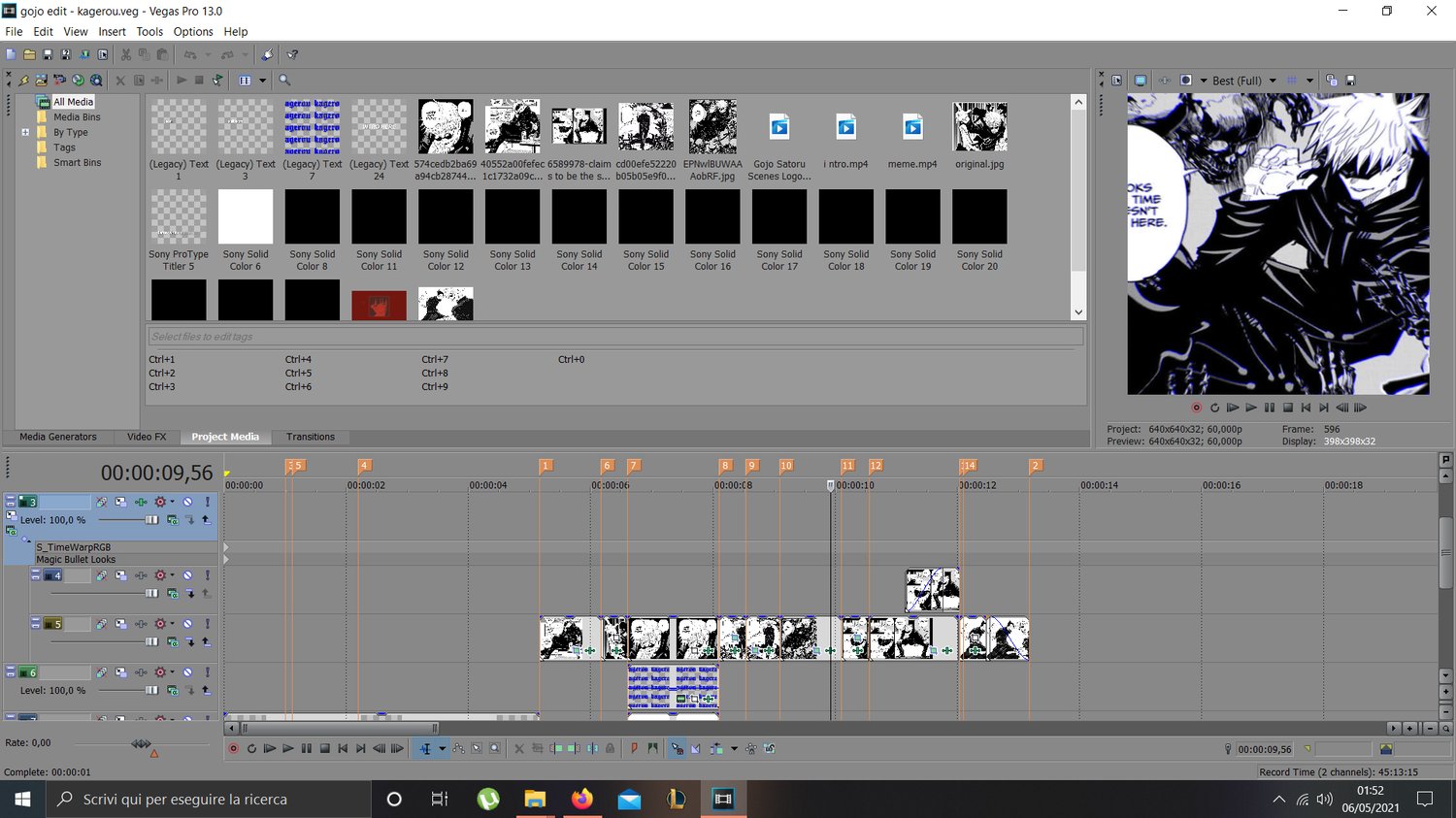Click the Insert Region icon
The height and width of the screenshot is (818, 1456).
click(x=652, y=748)
